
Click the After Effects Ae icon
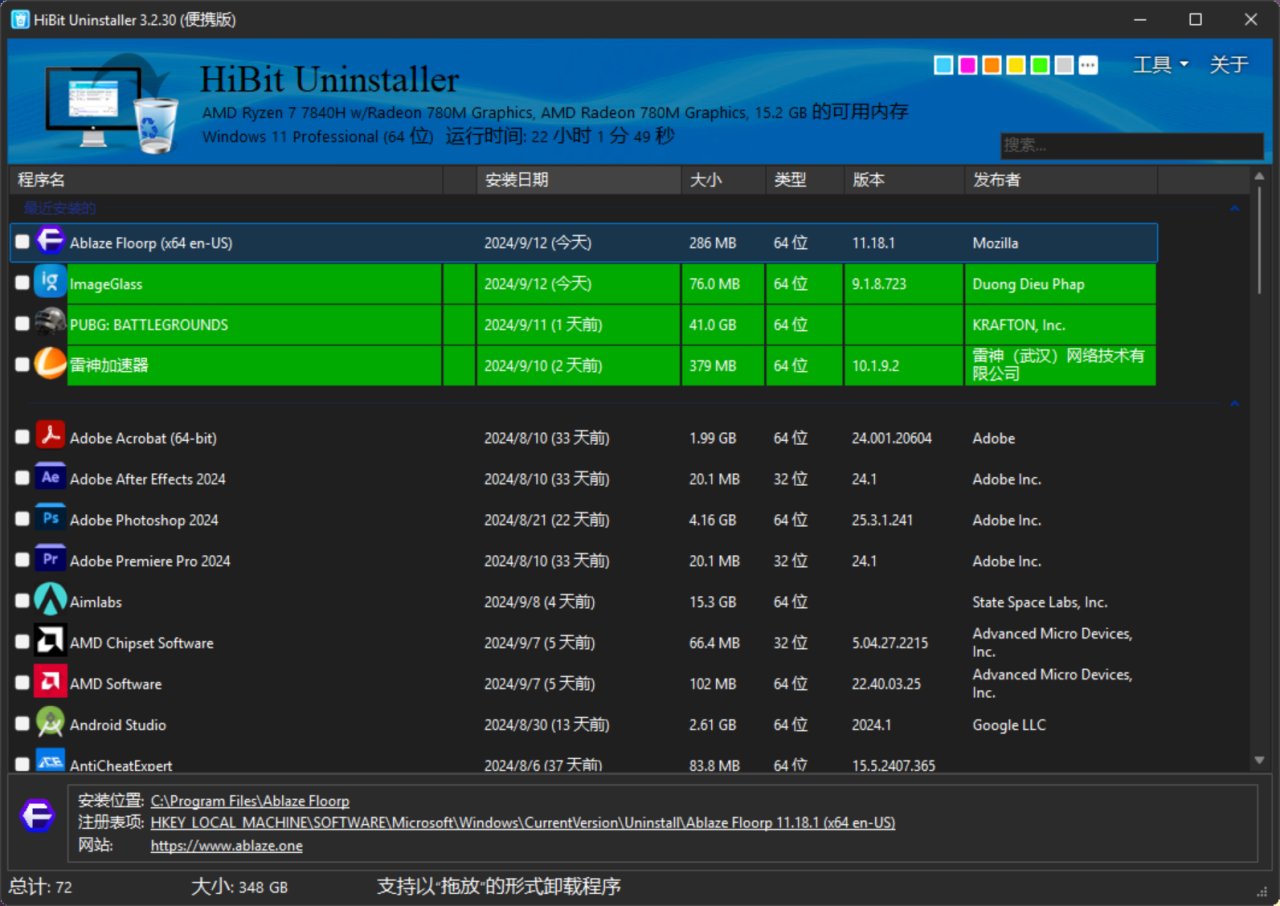pyautogui.click(x=50, y=478)
